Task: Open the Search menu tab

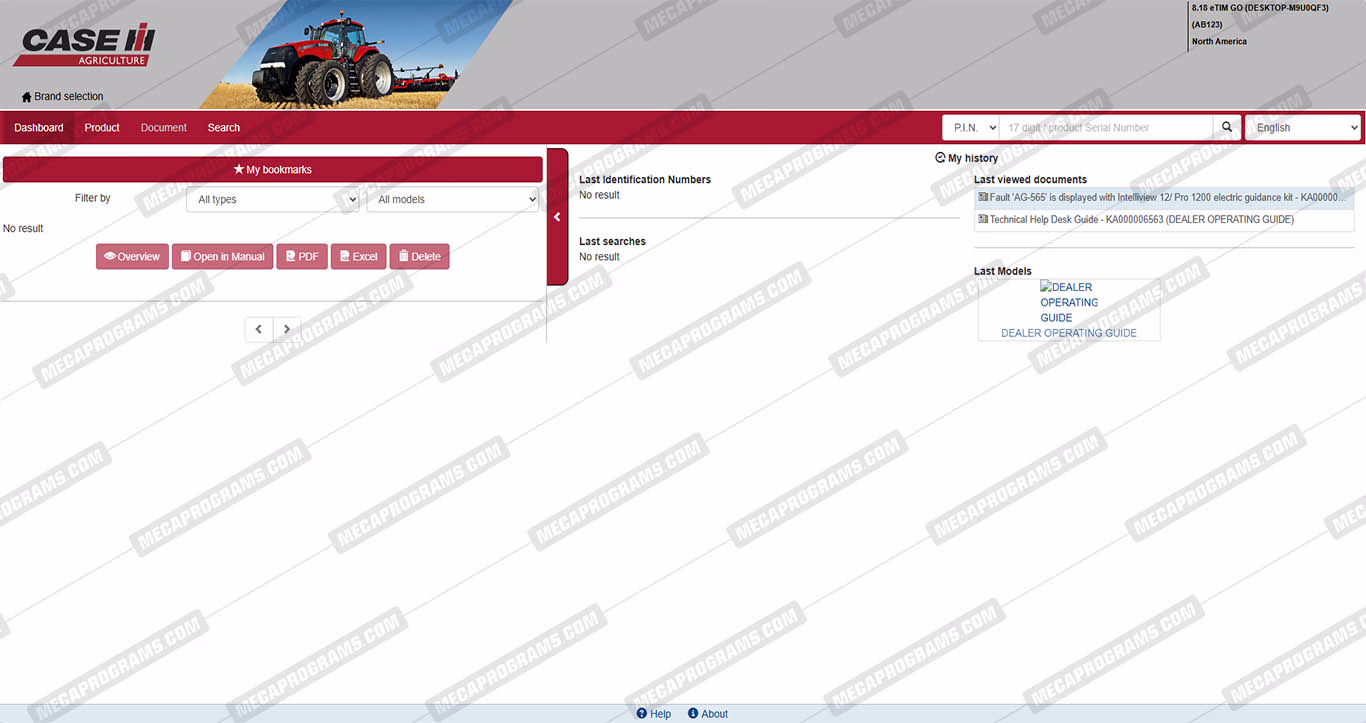Action: [x=223, y=128]
